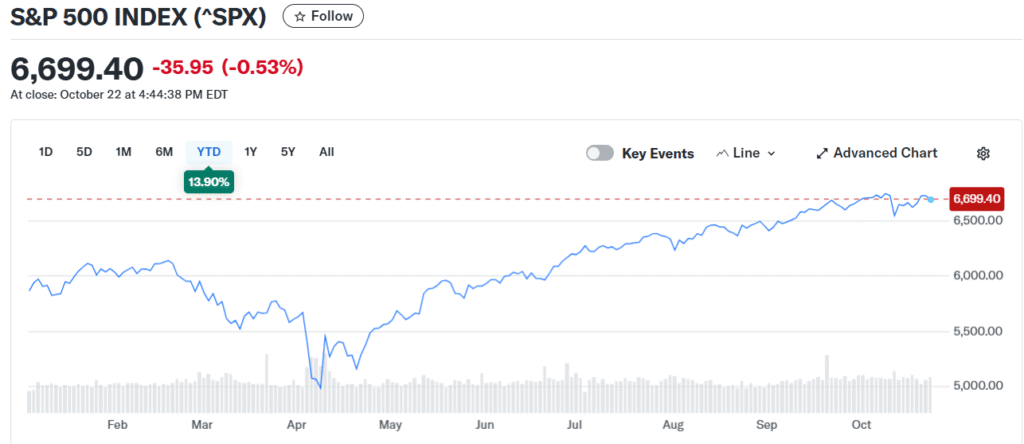Select the All time range
Viewport: 1024px width, 444px height.
click(x=326, y=152)
